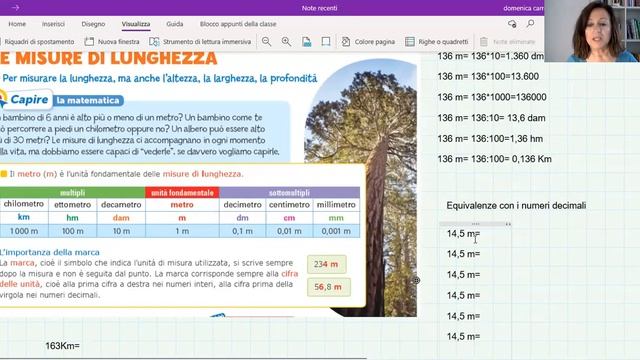This screenshot has height=360, width=640.
Task: Click "L'importanza della marca" heading
Action: pyautogui.click(x=50, y=252)
